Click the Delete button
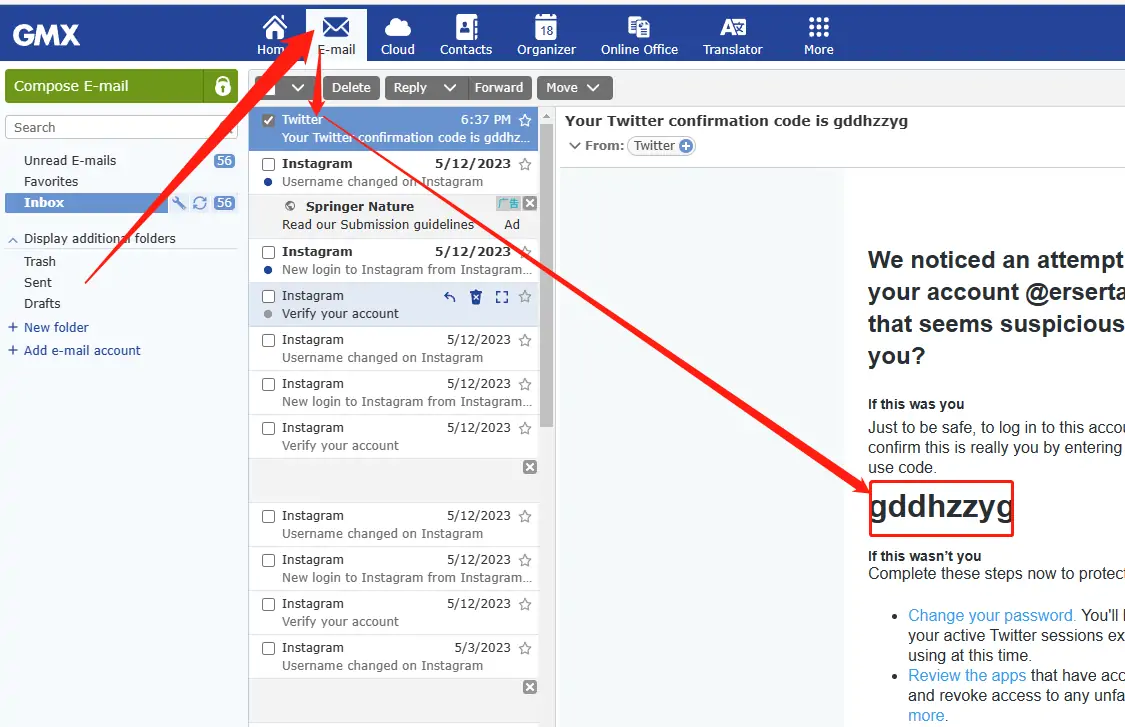Screen dimensions: 1125x727 [x=351, y=88]
